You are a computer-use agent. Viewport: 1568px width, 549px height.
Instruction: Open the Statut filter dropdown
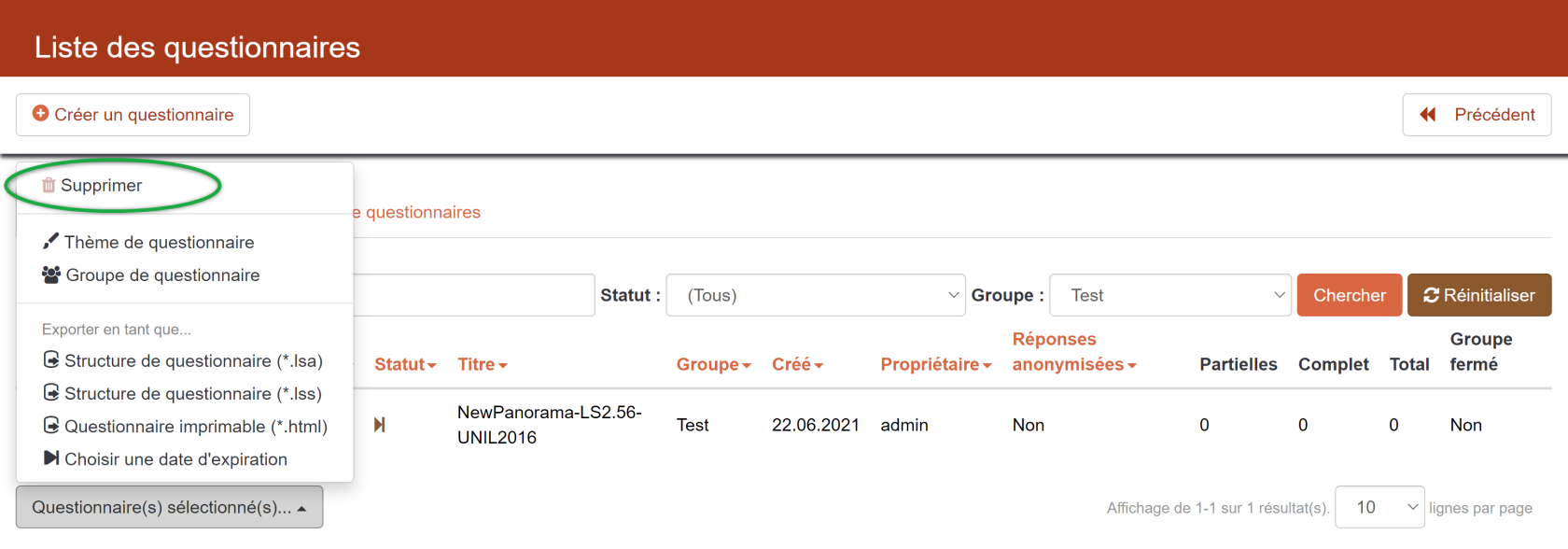pos(815,295)
